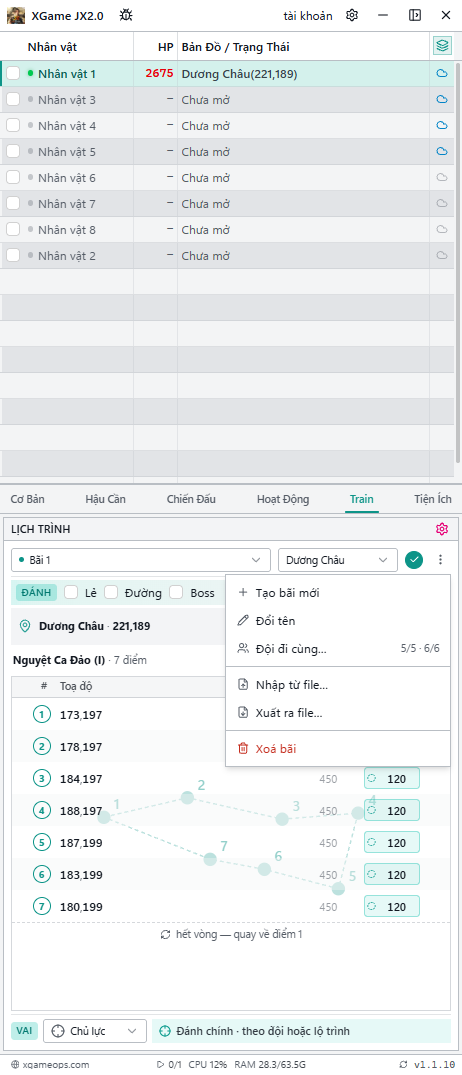Screen dimensions: 462x1075
Task: Click the VAI role badge
Action: [x=25, y=1031]
